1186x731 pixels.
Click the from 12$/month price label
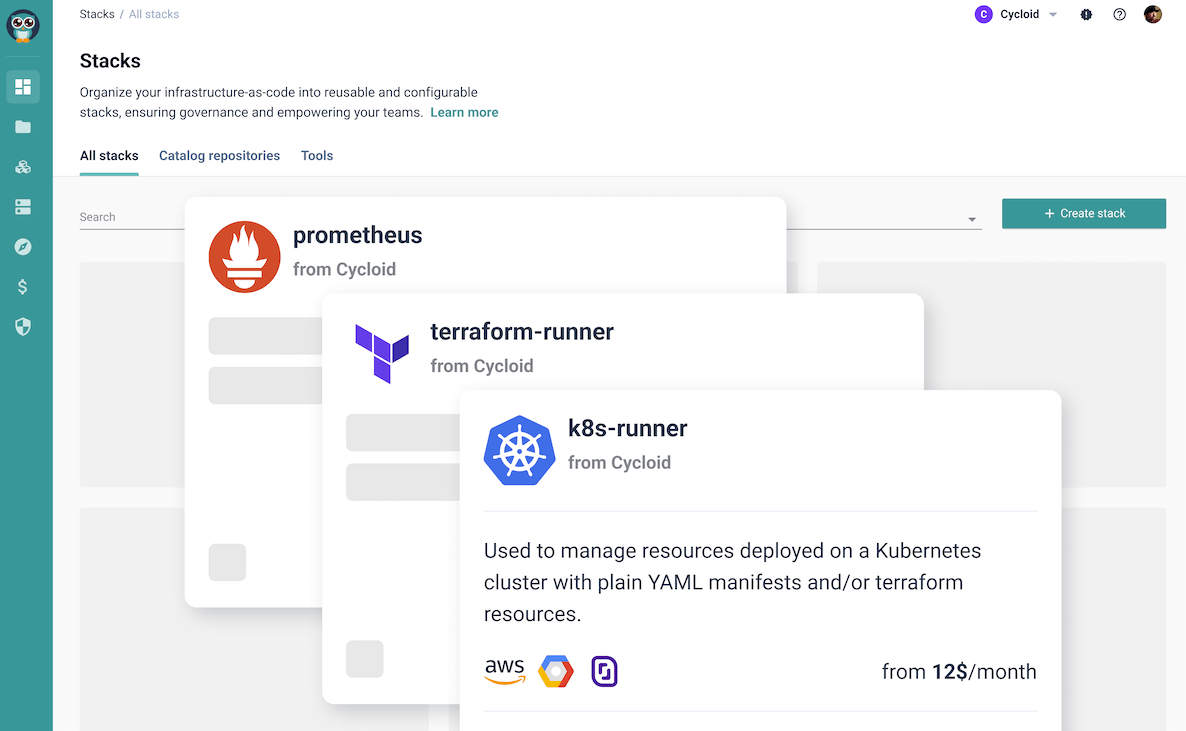pyautogui.click(x=959, y=672)
